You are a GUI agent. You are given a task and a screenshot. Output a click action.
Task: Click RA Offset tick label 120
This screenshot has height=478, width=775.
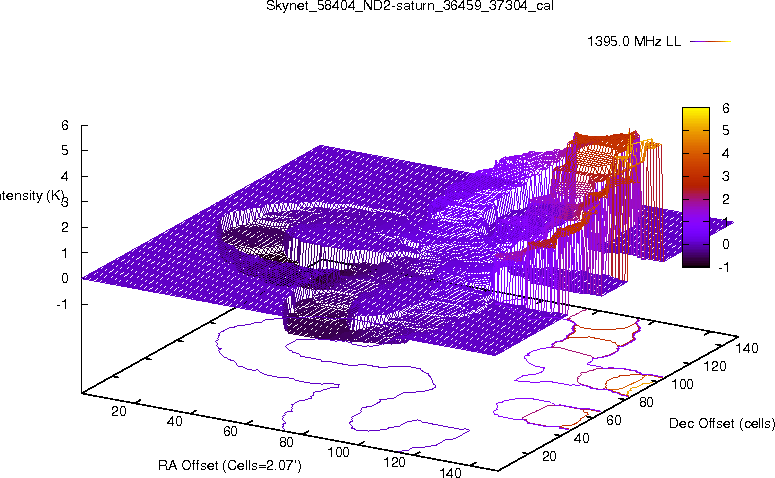pyautogui.click(x=394, y=462)
